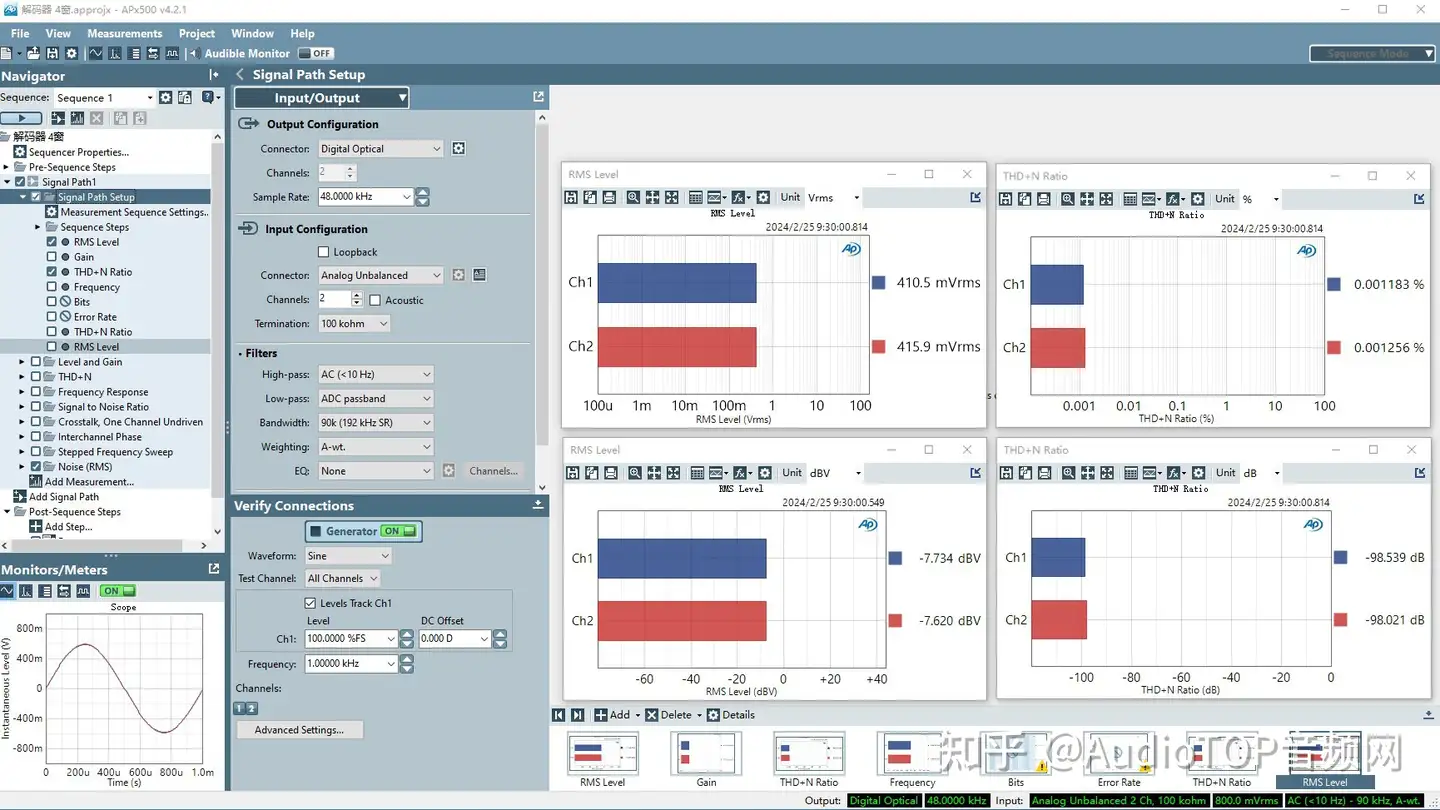
Task: Open project file icon in main toolbar
Action: [34, 53]
